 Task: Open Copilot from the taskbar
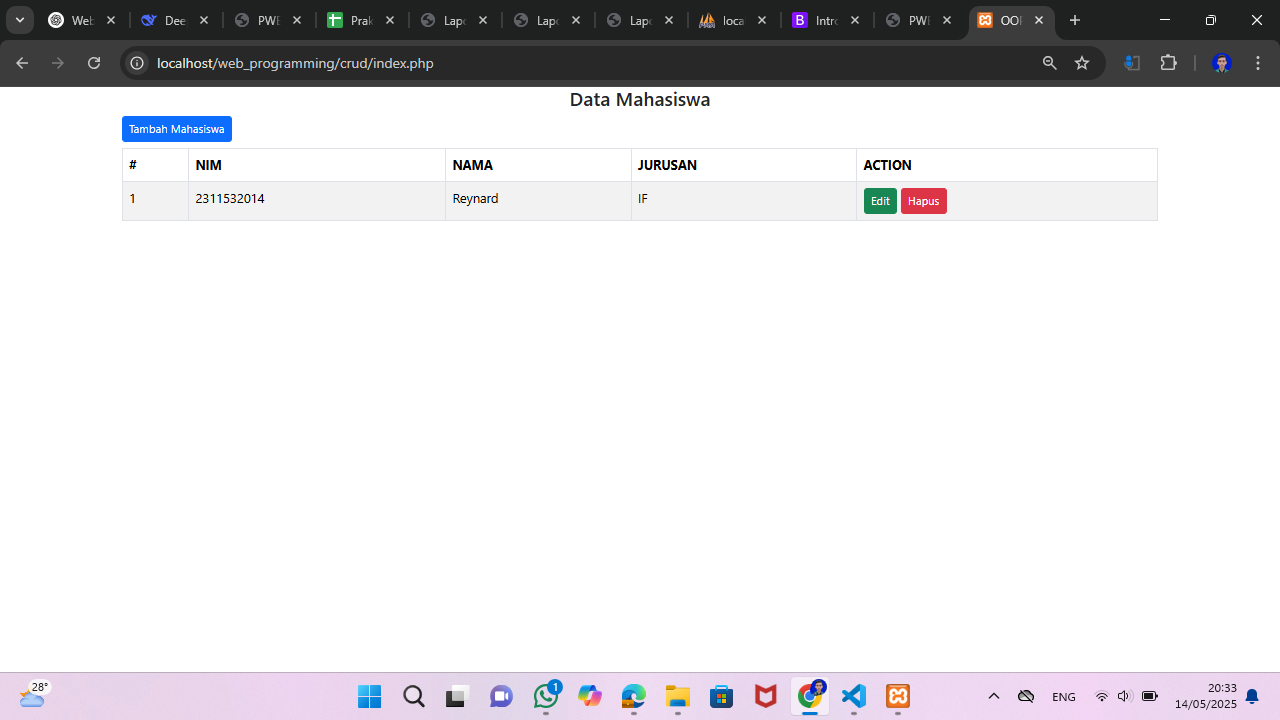(x=590, y=696)
